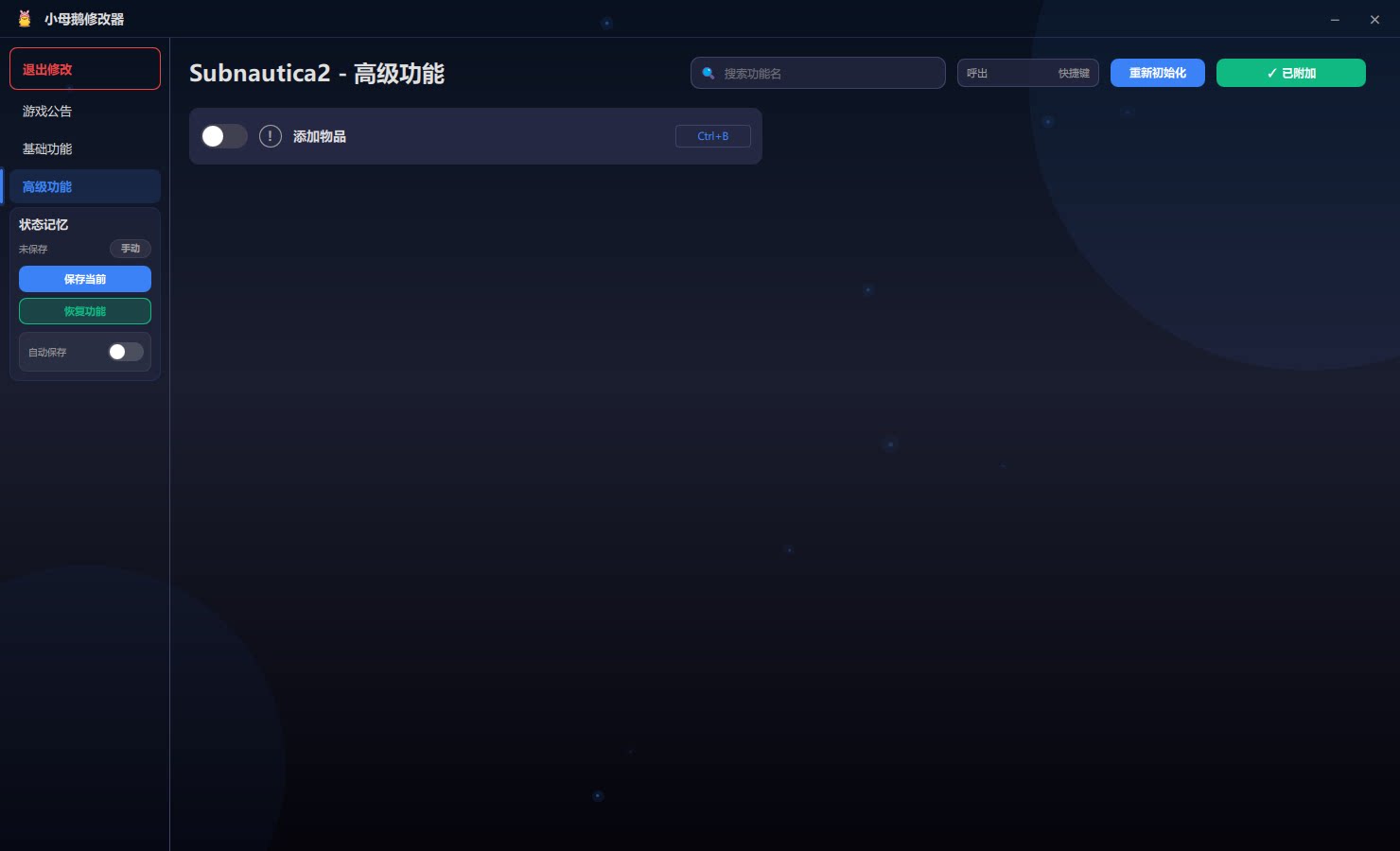The height and width of the screenshot is (851, 1400).
Task: Click the 自动保存 label text
Action: coord(47,352)
